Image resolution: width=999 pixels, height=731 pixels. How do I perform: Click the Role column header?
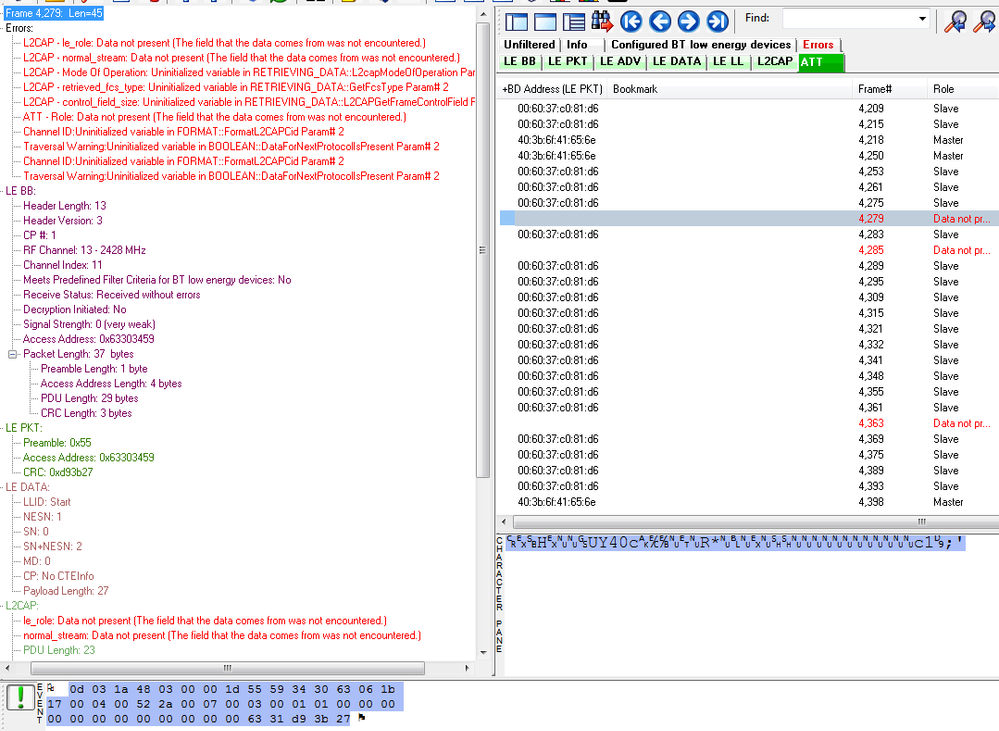coord(963,89)
